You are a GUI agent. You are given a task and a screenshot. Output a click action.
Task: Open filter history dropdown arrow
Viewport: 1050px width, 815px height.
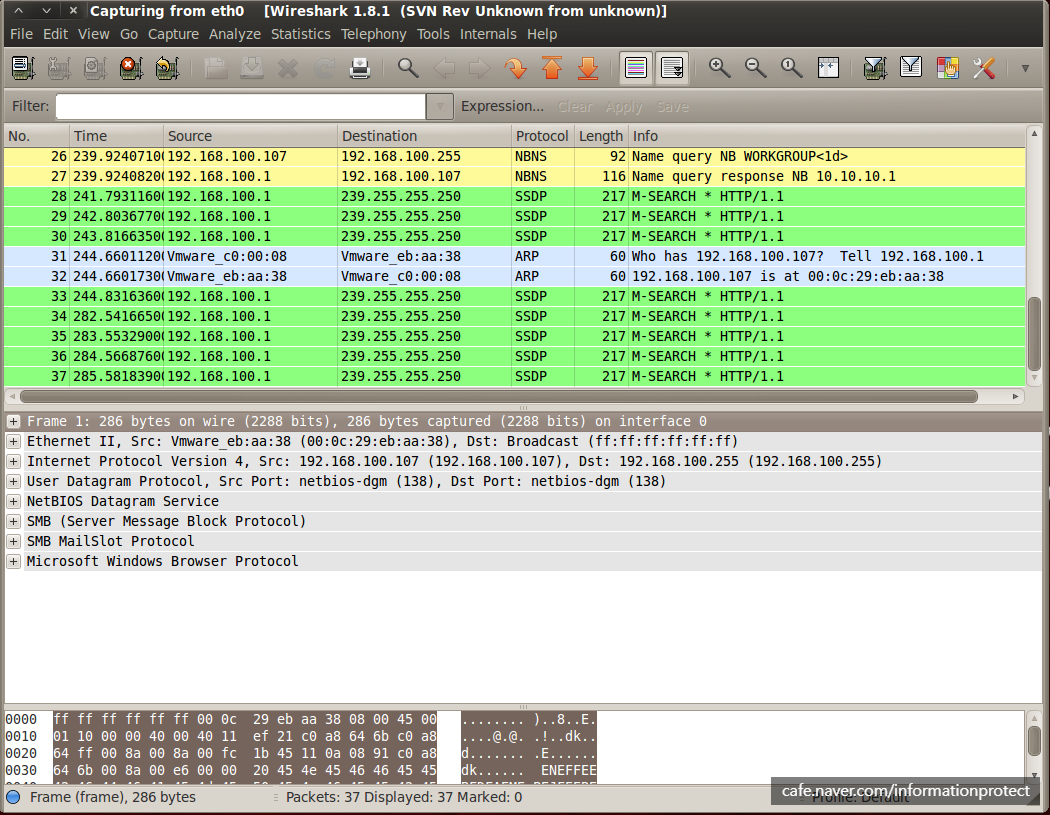point(440,106)
